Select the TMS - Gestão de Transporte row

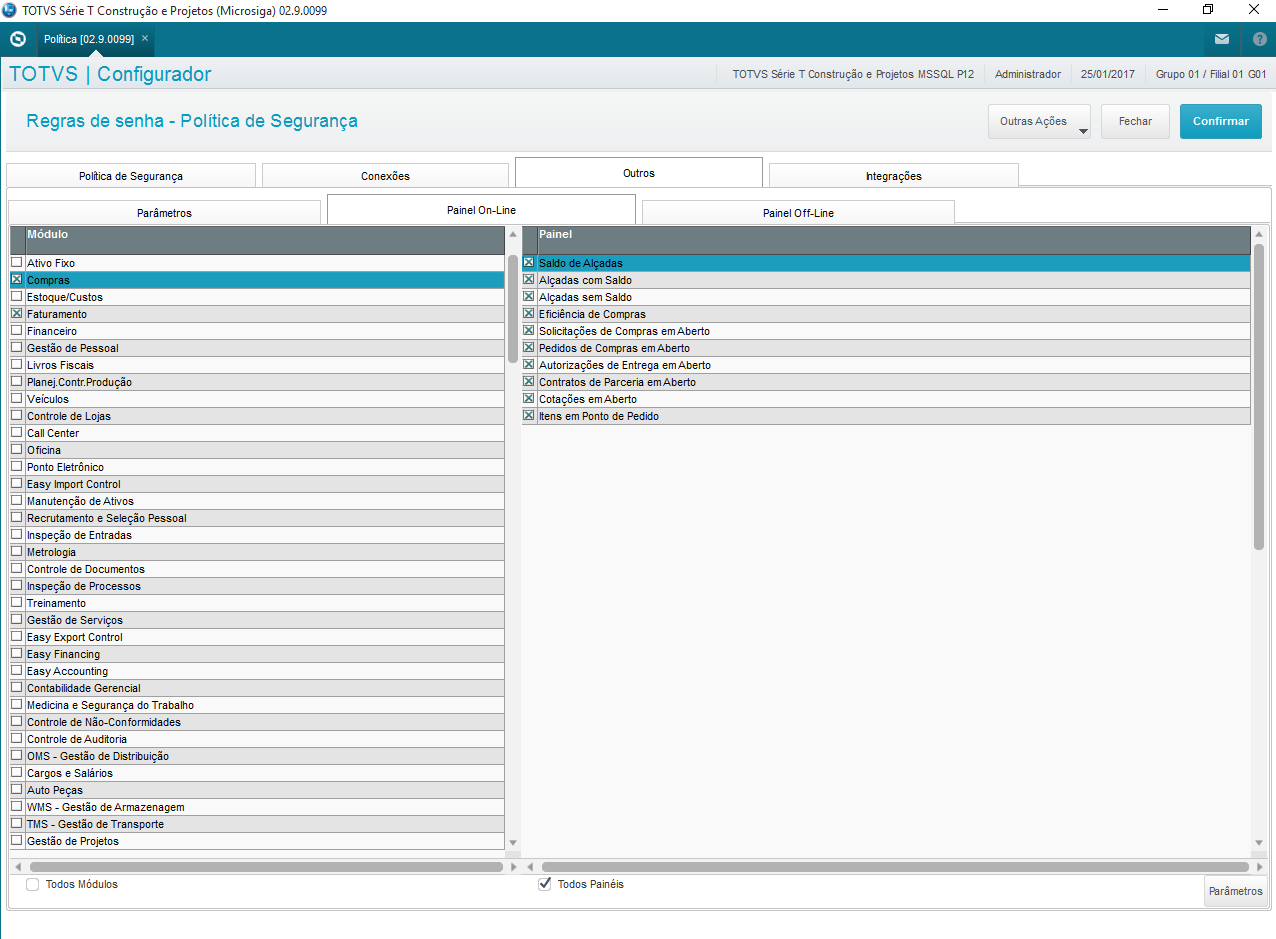[257, 824]
